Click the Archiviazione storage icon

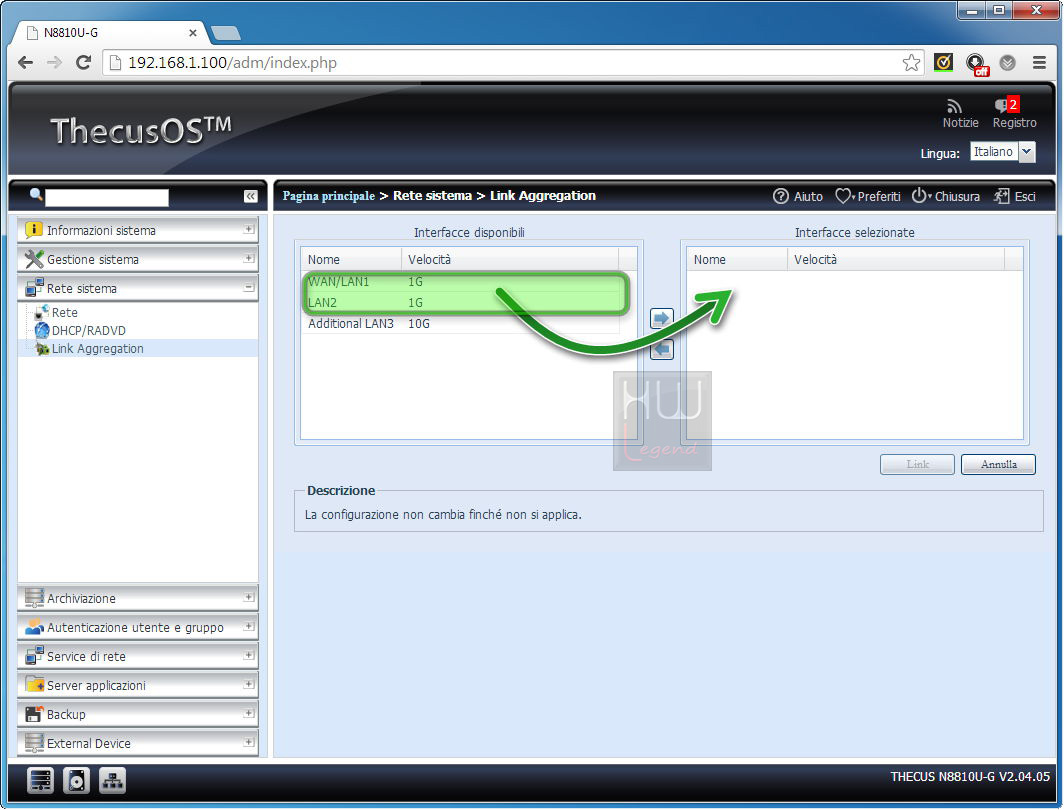(33, 598)
